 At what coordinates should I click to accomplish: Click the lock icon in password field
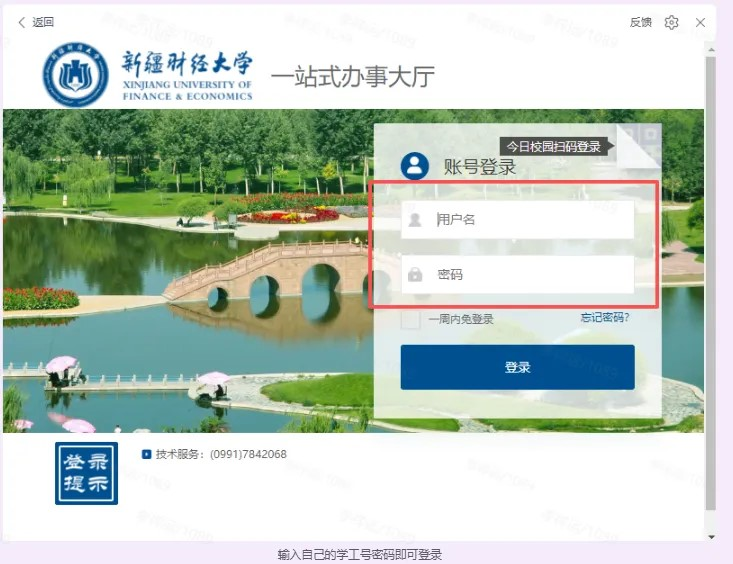tap(415, 275)
